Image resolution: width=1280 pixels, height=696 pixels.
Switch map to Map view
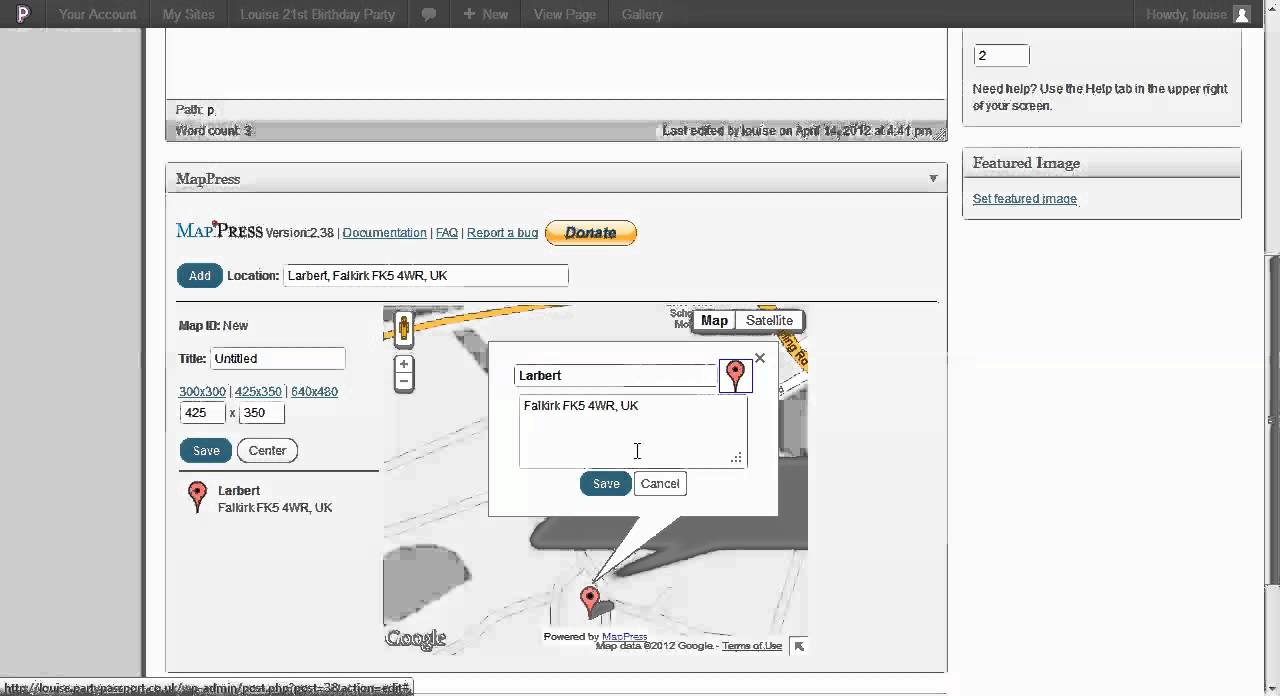714,321
